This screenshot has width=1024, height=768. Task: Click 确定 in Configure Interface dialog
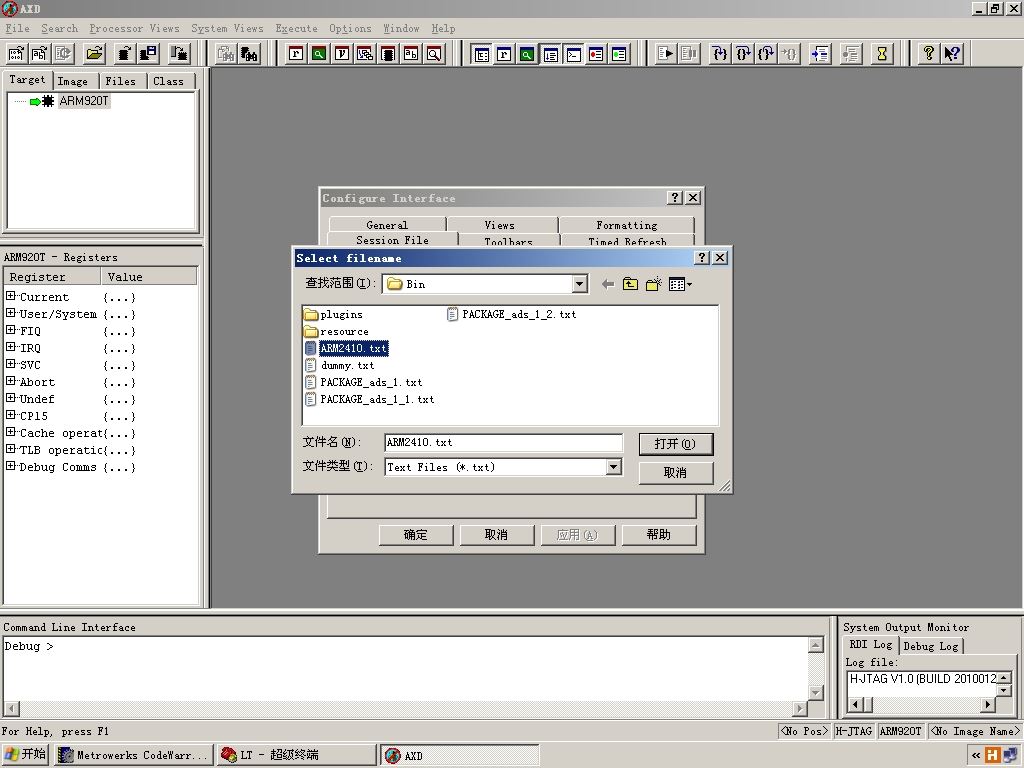click(x=415, y=535)
